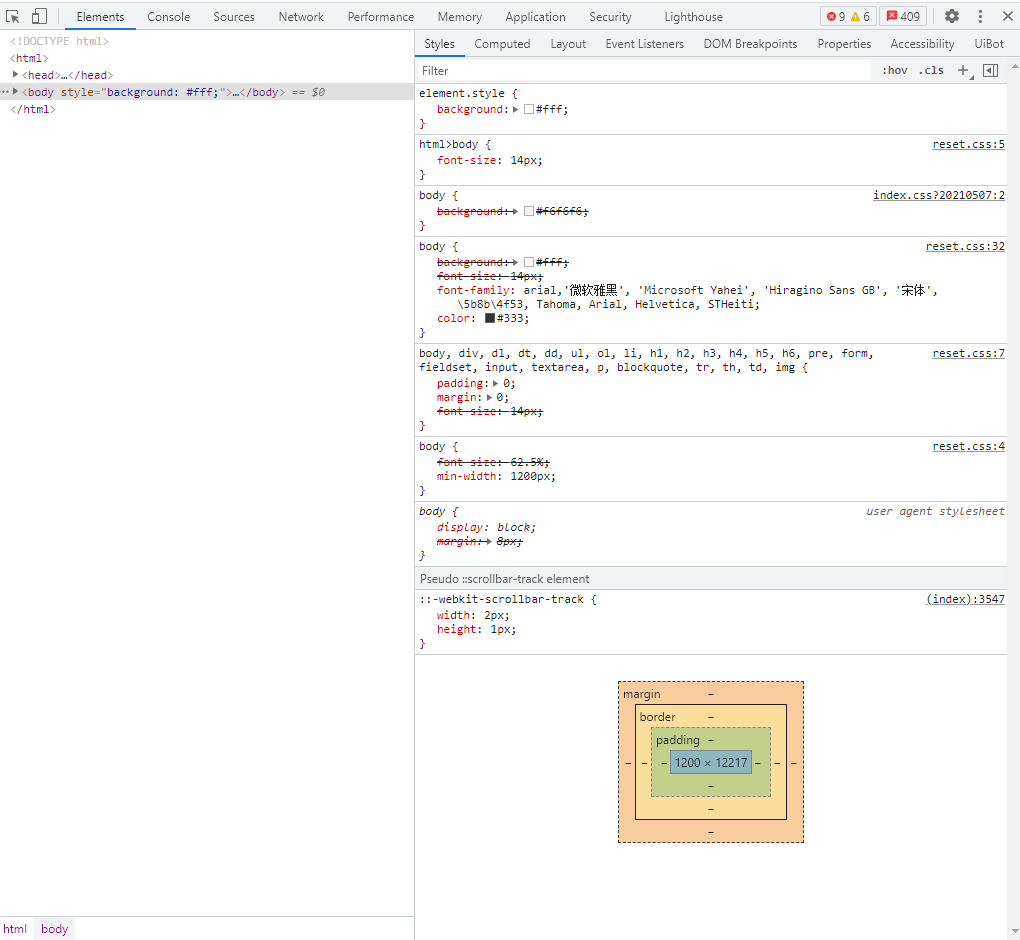
Task: Open the Performance tab
Action: (381, 17)
